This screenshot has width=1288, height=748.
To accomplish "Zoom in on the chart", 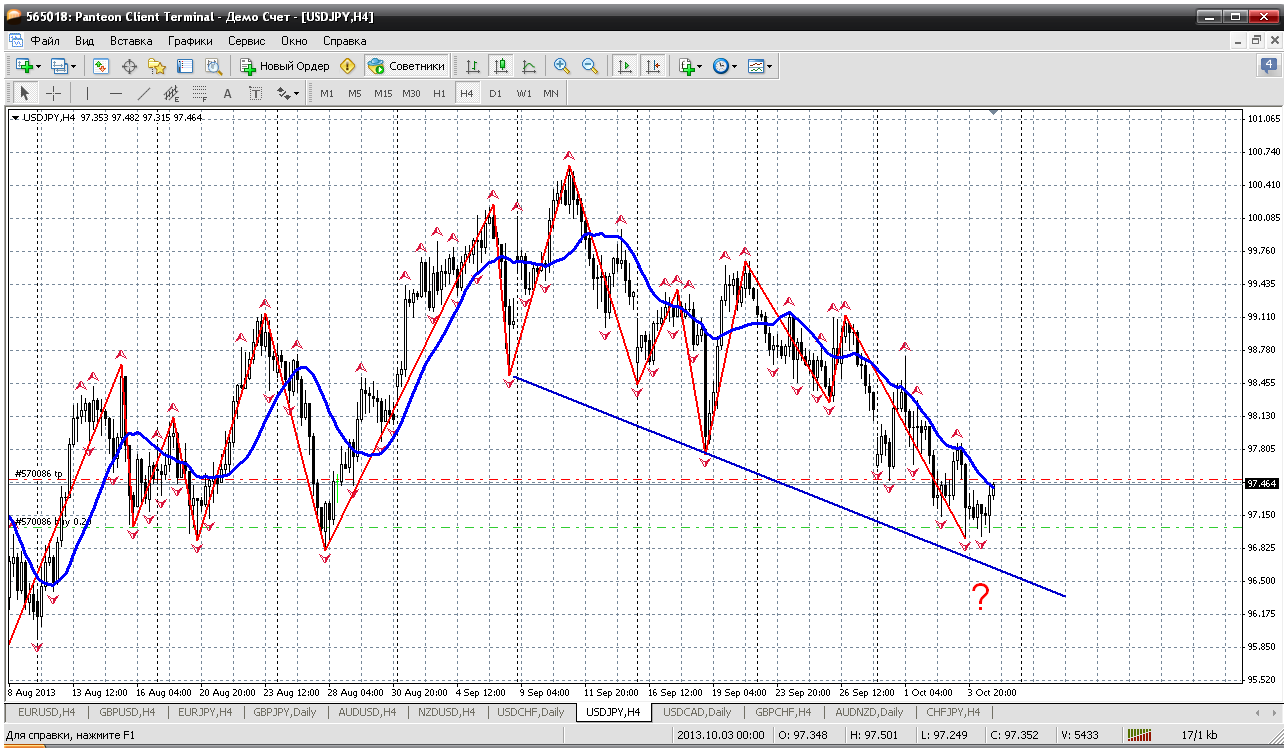I will 562,66.
